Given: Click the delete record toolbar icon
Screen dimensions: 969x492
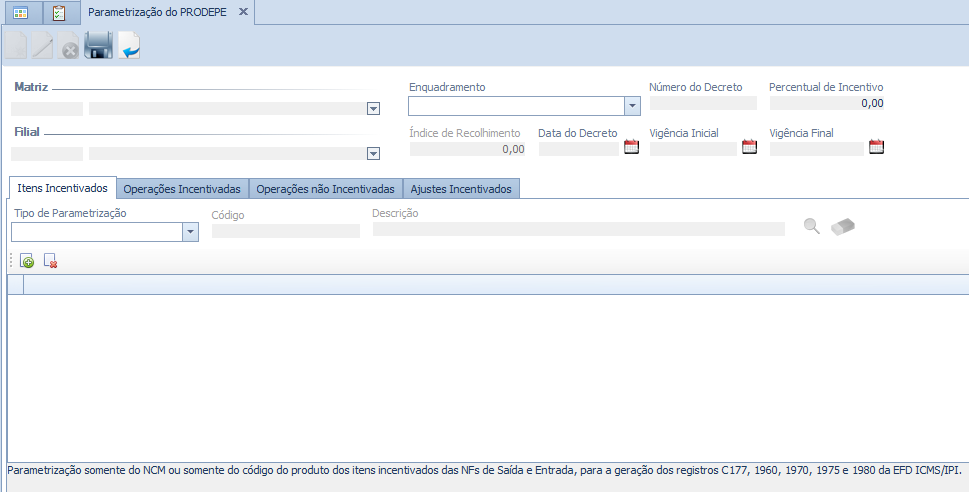Looking at the screenshot, I should click(69, 45).
